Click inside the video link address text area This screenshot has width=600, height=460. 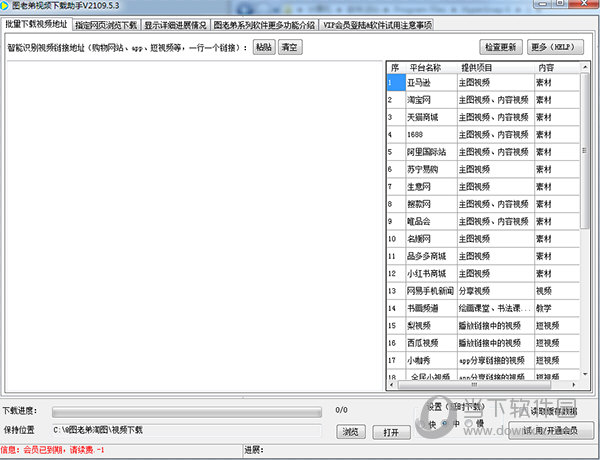point(190,220)
